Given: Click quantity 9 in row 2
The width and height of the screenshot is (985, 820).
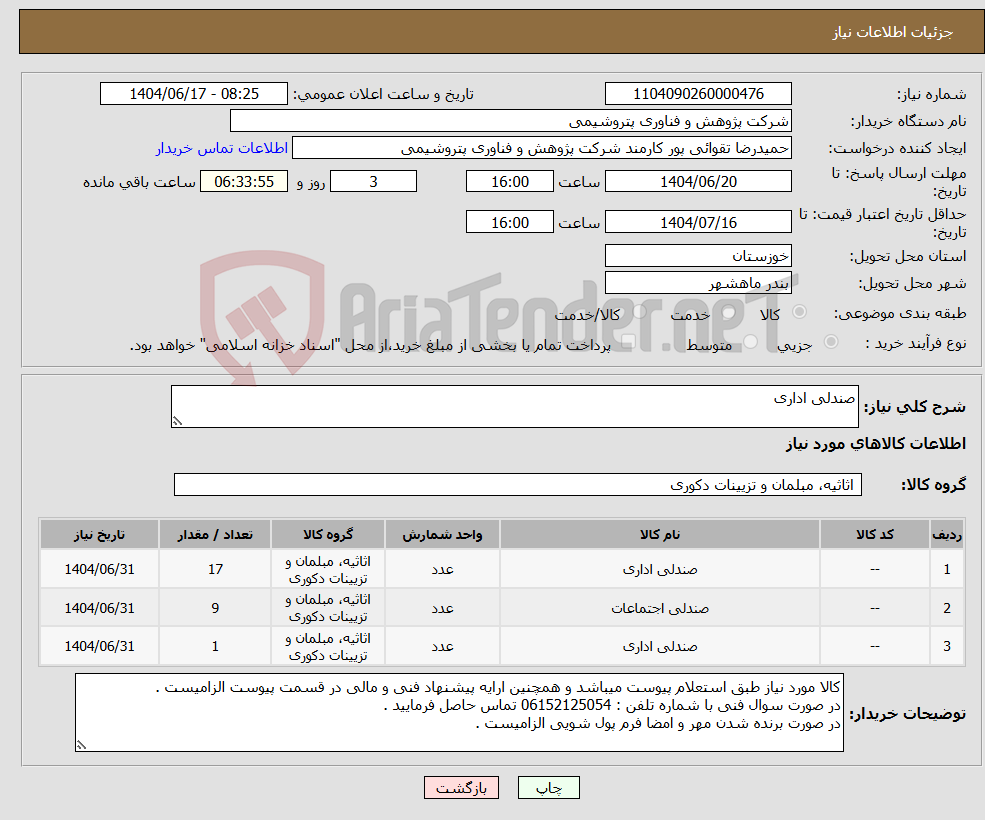Looking at the screenshot, I should pos(215,608).
